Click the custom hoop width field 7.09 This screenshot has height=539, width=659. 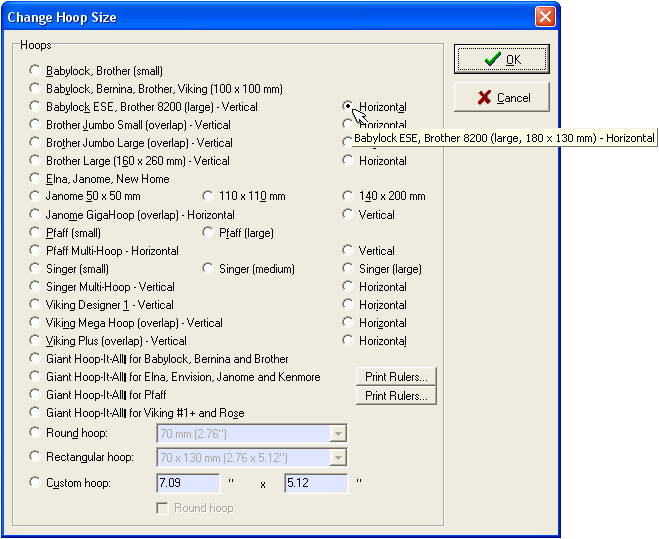[188, 483]
